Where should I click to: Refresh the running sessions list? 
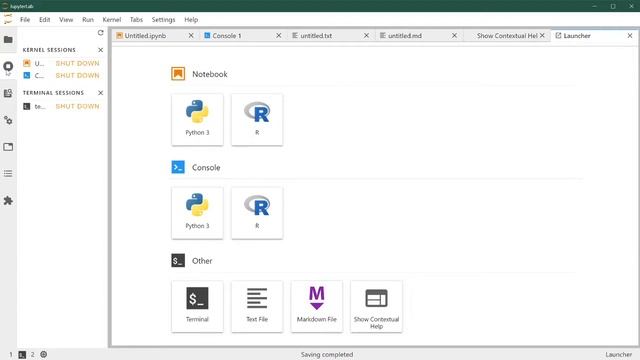point(100,33)
